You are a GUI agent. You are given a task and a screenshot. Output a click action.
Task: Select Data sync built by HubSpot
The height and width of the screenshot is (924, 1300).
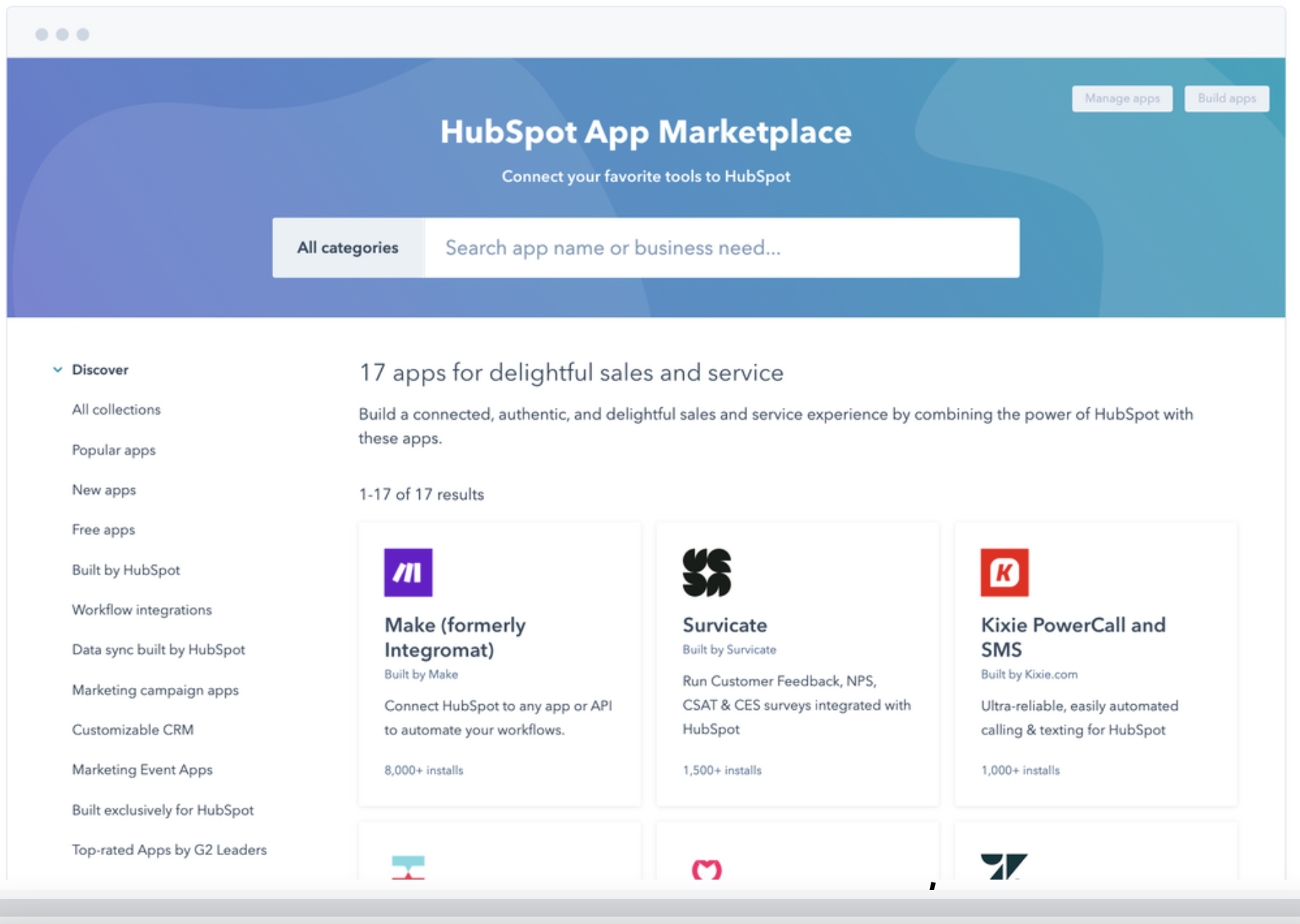click(158, 650)
